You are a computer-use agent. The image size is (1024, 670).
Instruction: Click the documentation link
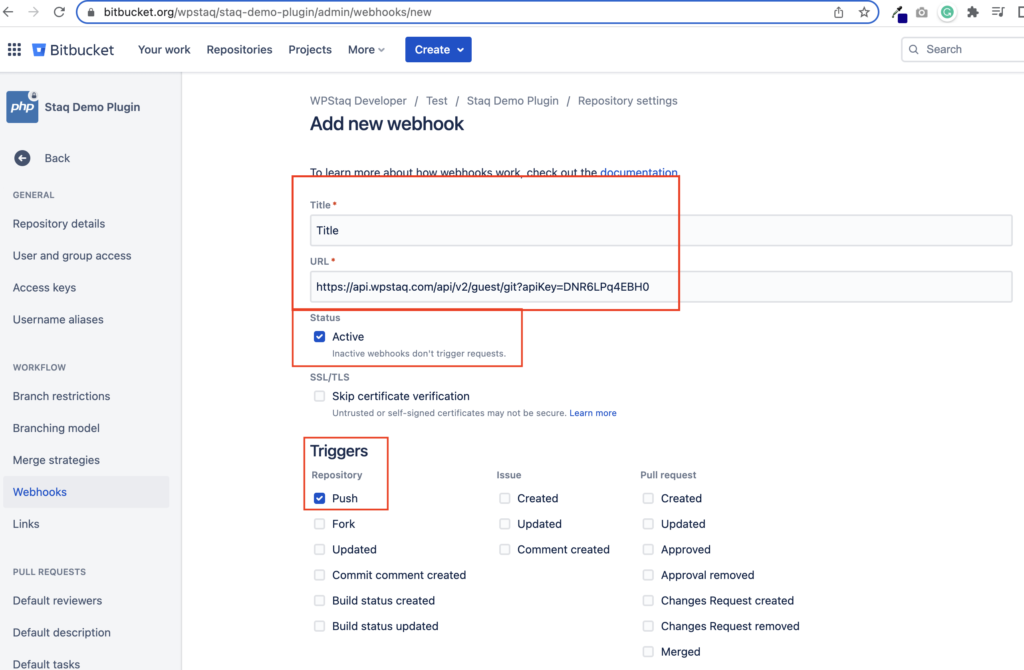(639, 172)
